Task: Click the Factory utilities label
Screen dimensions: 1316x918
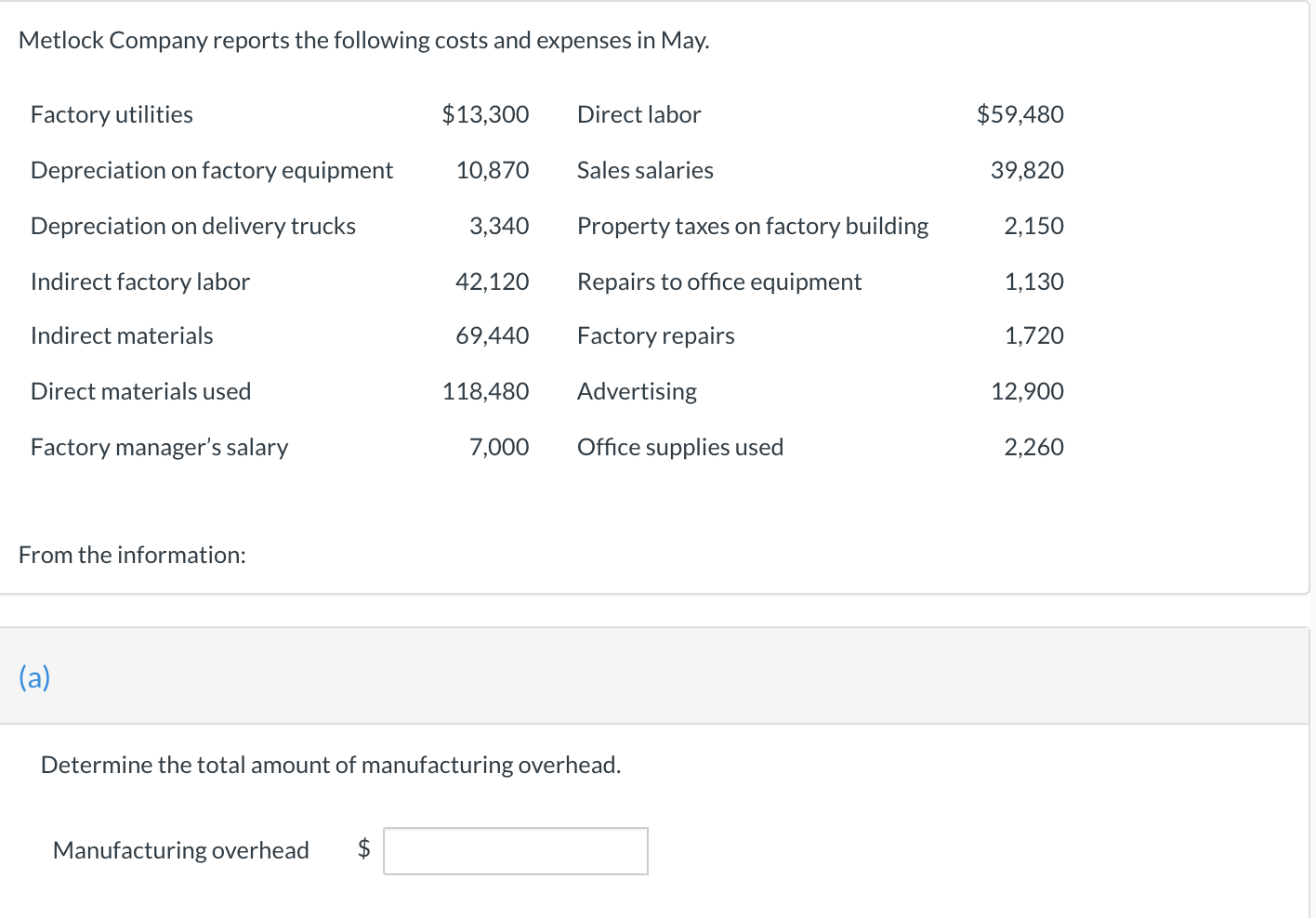Action: click(x=112, y=114)
